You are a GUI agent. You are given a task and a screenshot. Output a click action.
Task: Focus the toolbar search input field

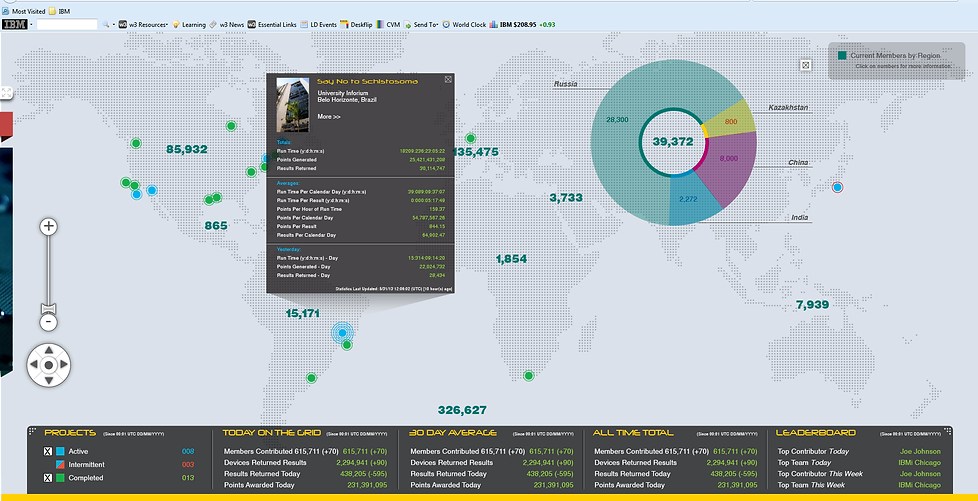coord(67,24)
